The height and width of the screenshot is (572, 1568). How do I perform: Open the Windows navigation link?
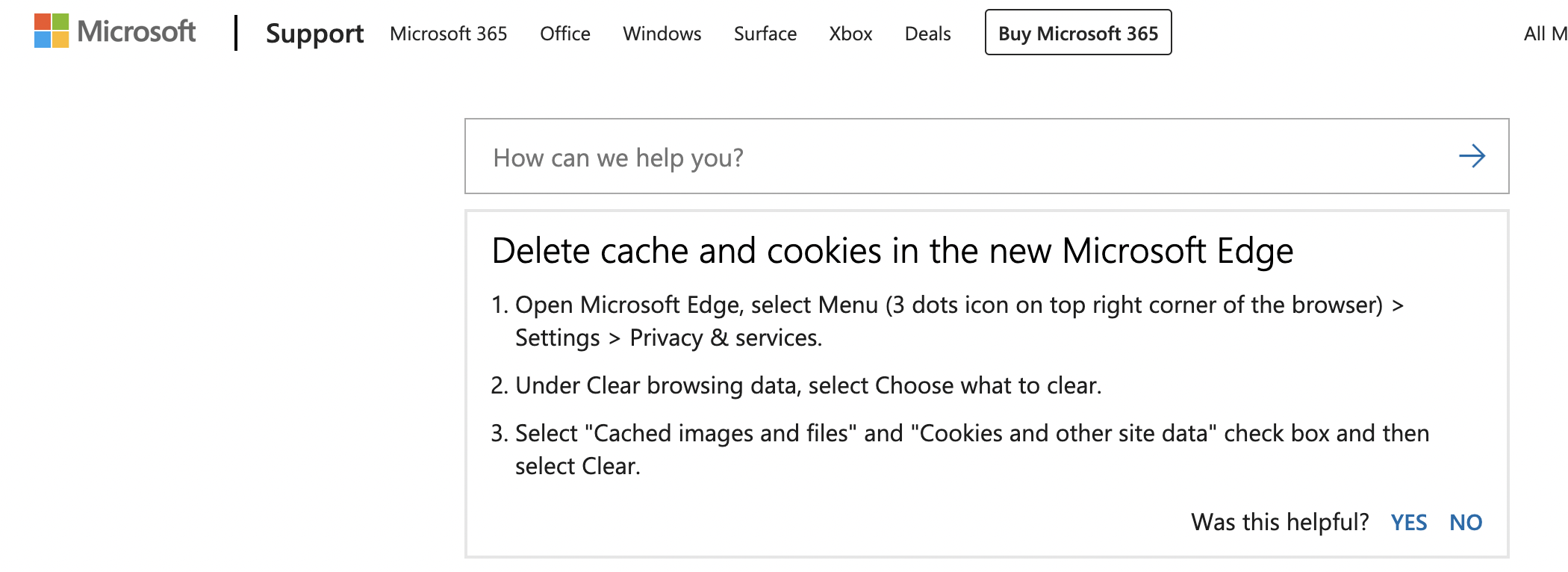[x=662, y=34]
